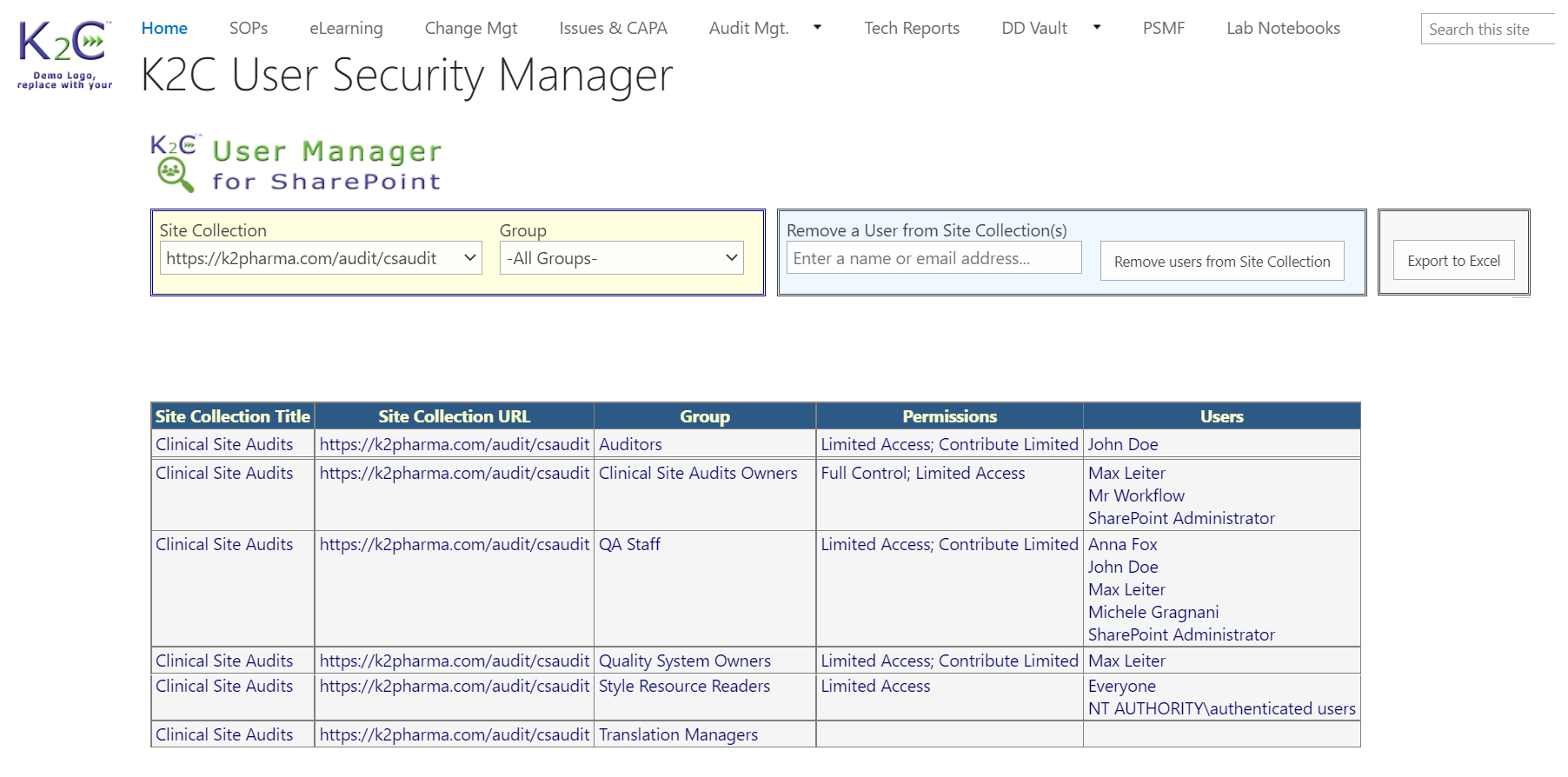This screenshot has height=777, width=1568.
Task: Select Change Mgt in the top navigation
Action: point(471,28)
